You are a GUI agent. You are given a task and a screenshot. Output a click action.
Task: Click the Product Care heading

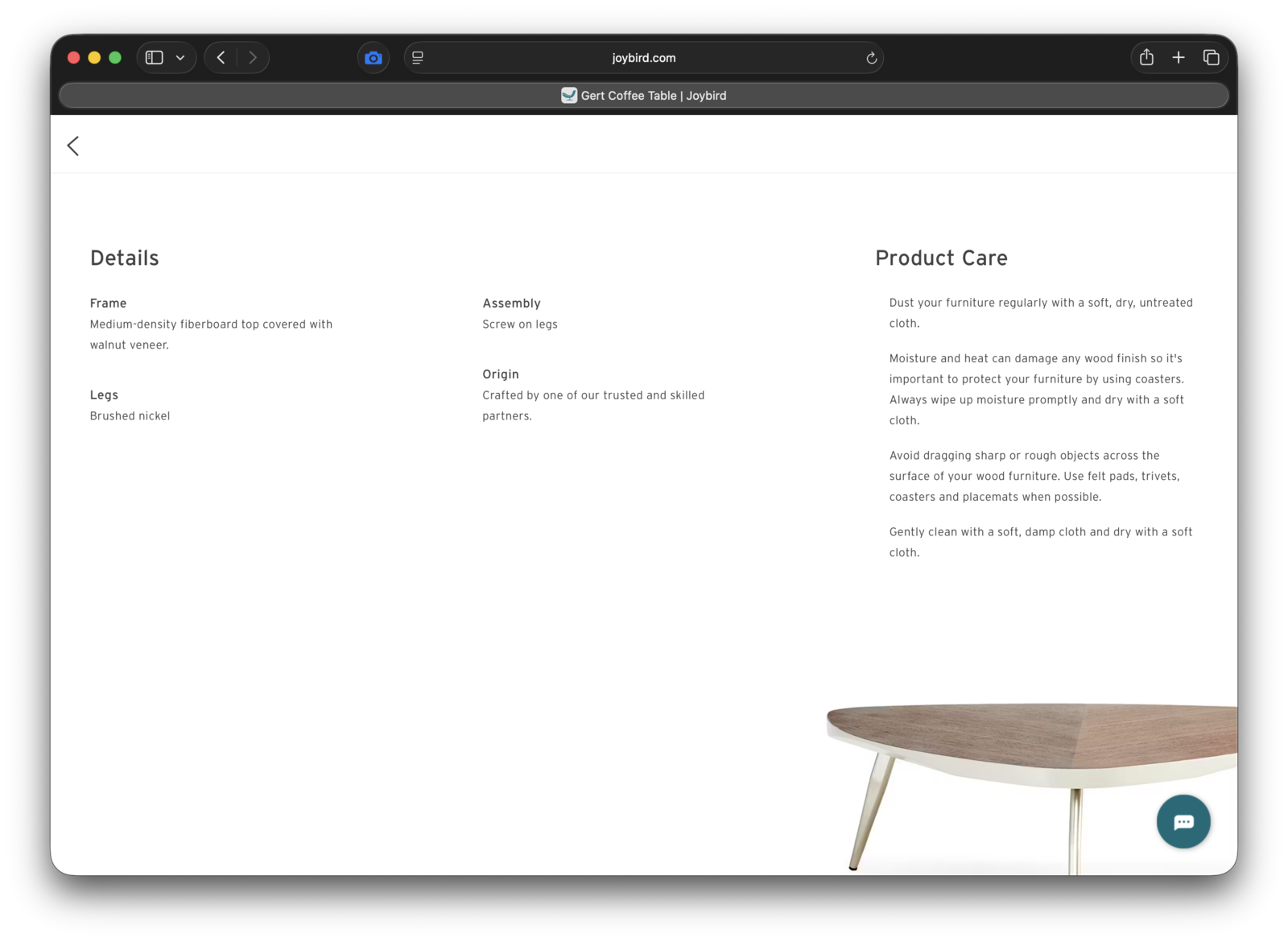click(x=941, y=258)
